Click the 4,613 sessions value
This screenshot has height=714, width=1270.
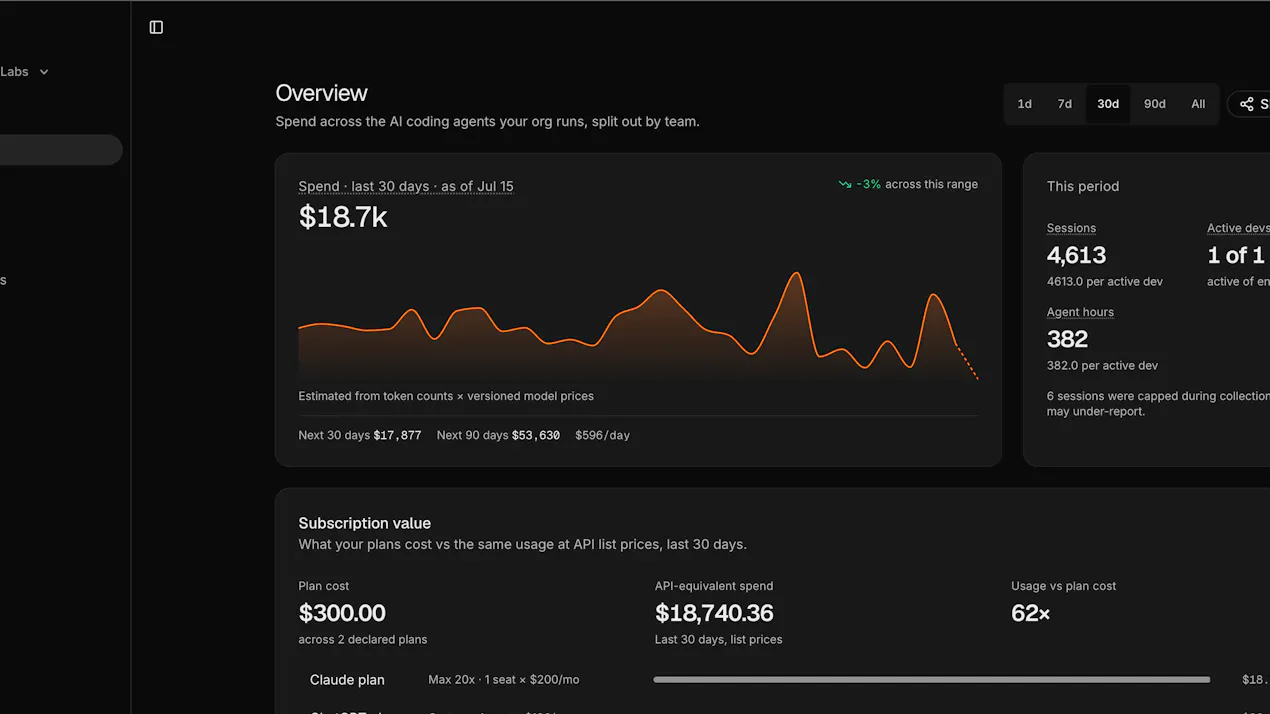pos(1076,255)
